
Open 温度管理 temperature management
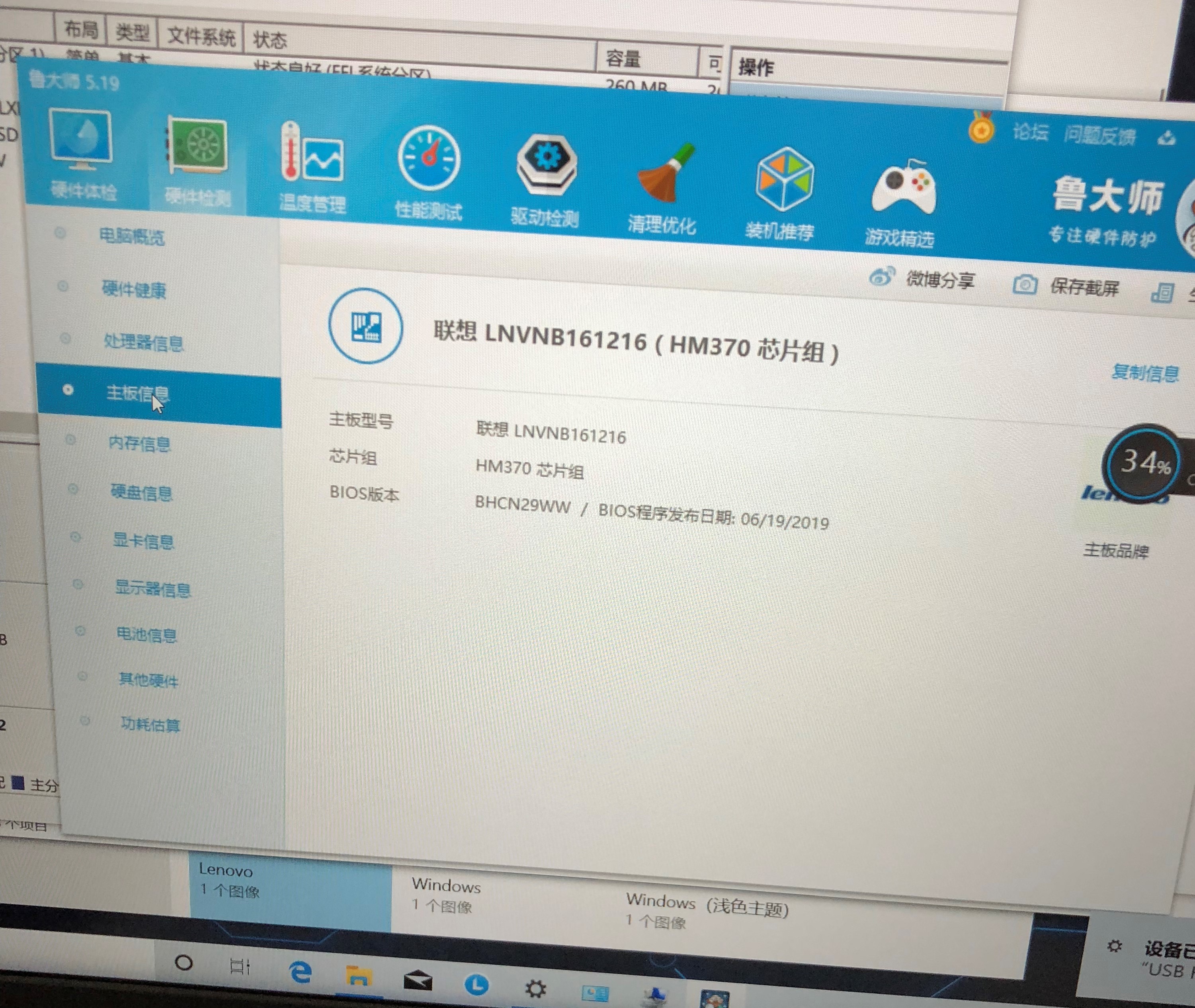click(x=312, y=167)
